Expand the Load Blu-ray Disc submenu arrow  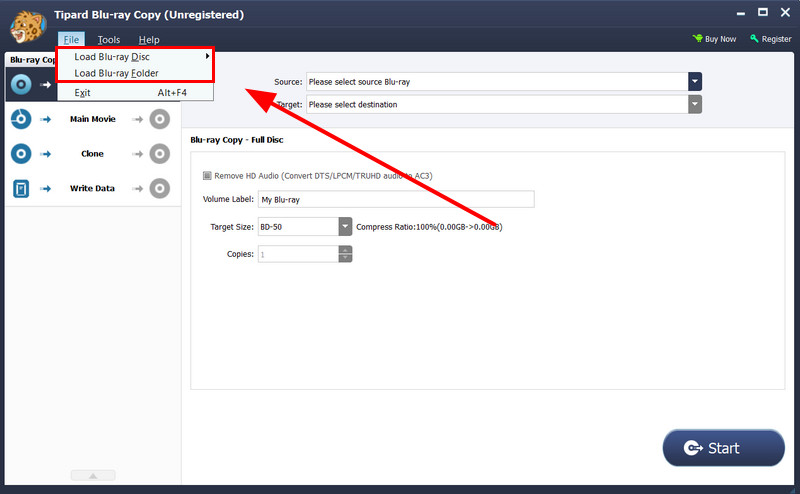pyautogui.click(x=207, y=56)
